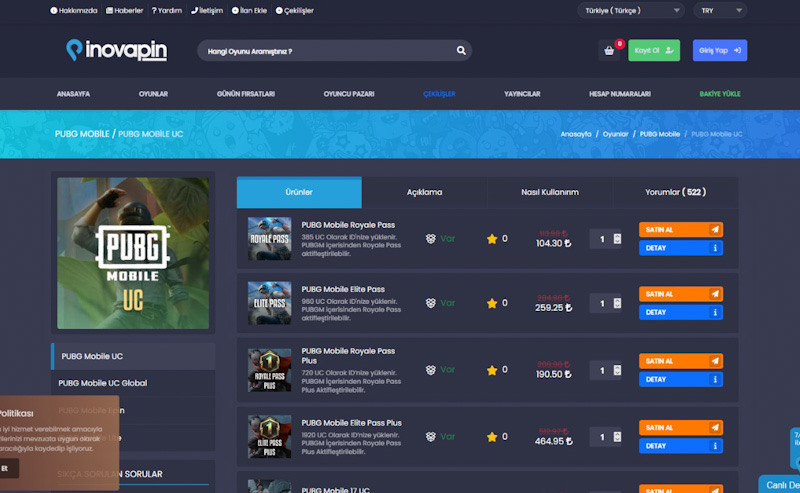Click quantity stepper for Elite Pass 259.25

(x=617, y=303)
